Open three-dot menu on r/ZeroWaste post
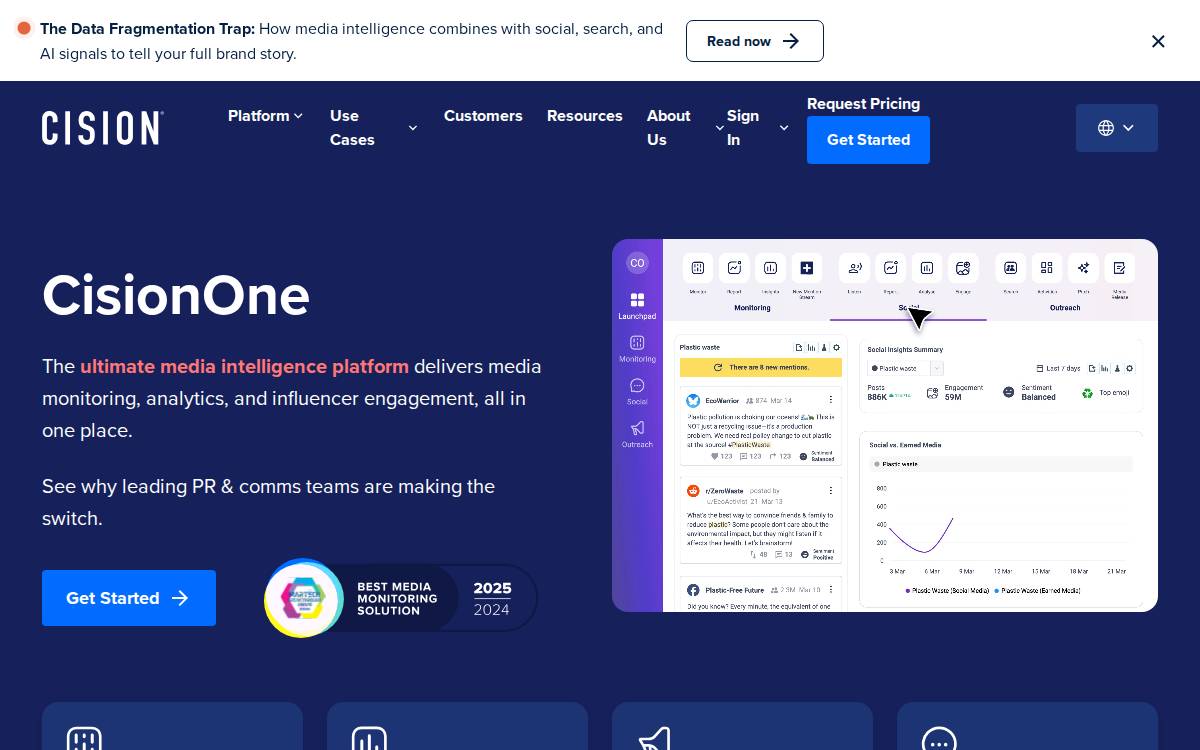 point(831,491)
